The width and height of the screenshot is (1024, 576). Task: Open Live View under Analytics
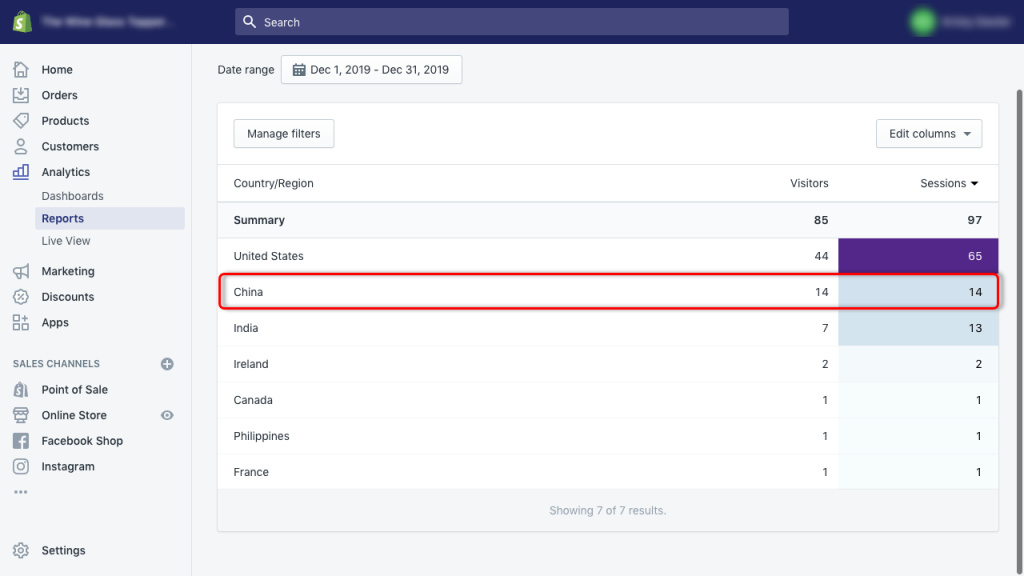pos(66,241)
